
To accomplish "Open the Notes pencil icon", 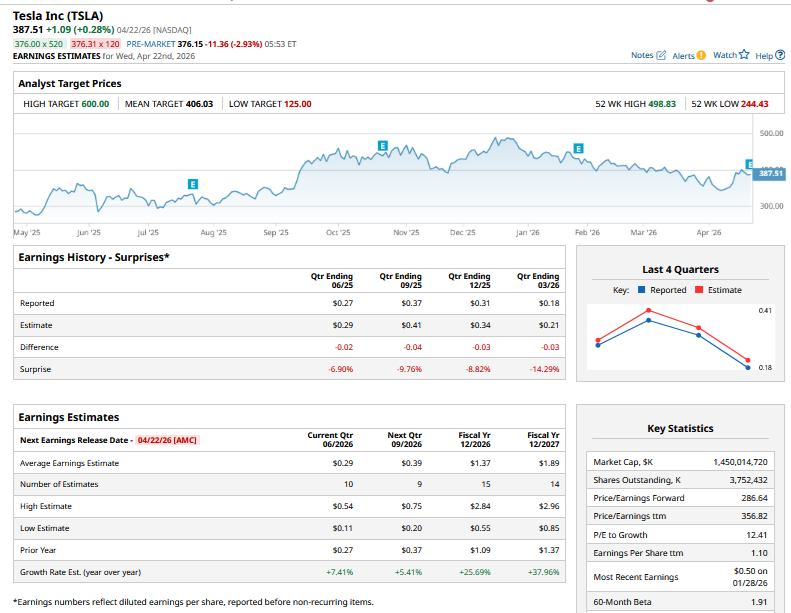I will [660, 55].
